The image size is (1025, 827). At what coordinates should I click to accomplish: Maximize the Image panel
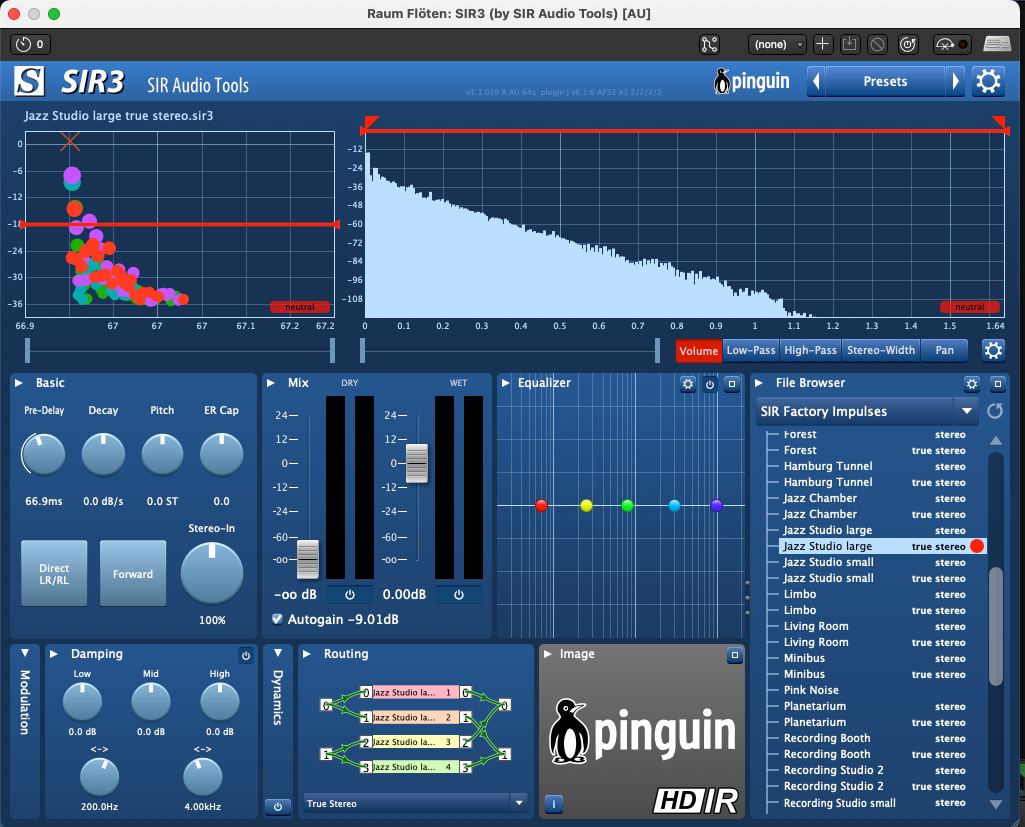pyautogui.click(x=735, y=654)
